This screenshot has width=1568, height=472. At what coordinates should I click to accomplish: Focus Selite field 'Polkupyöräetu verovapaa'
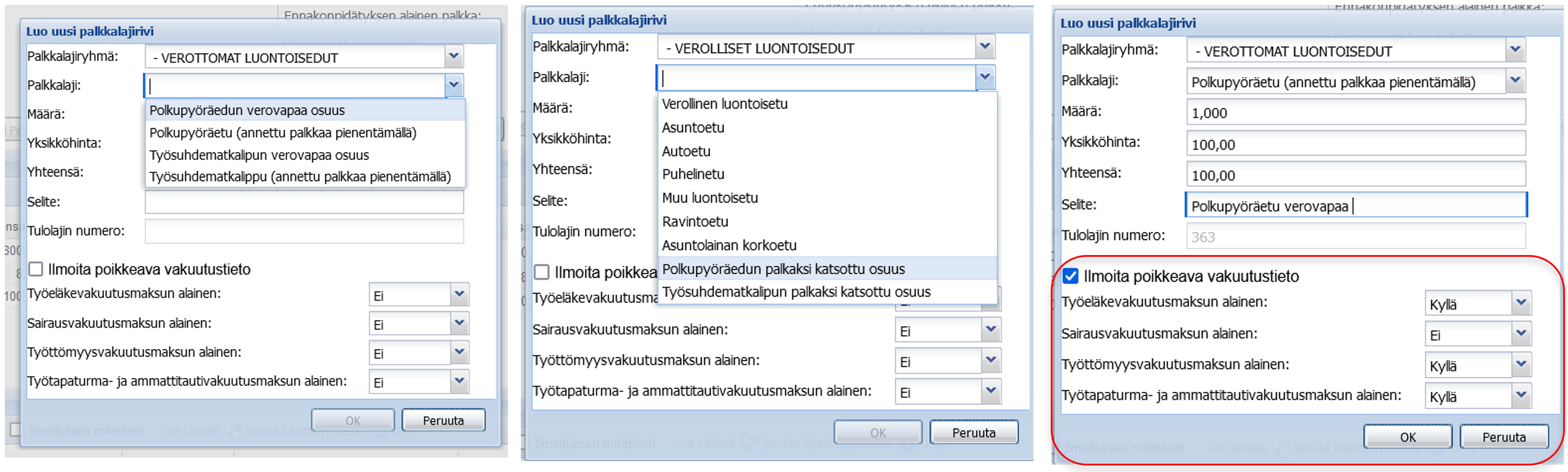pyautogui.click(x=1356, y=206)
